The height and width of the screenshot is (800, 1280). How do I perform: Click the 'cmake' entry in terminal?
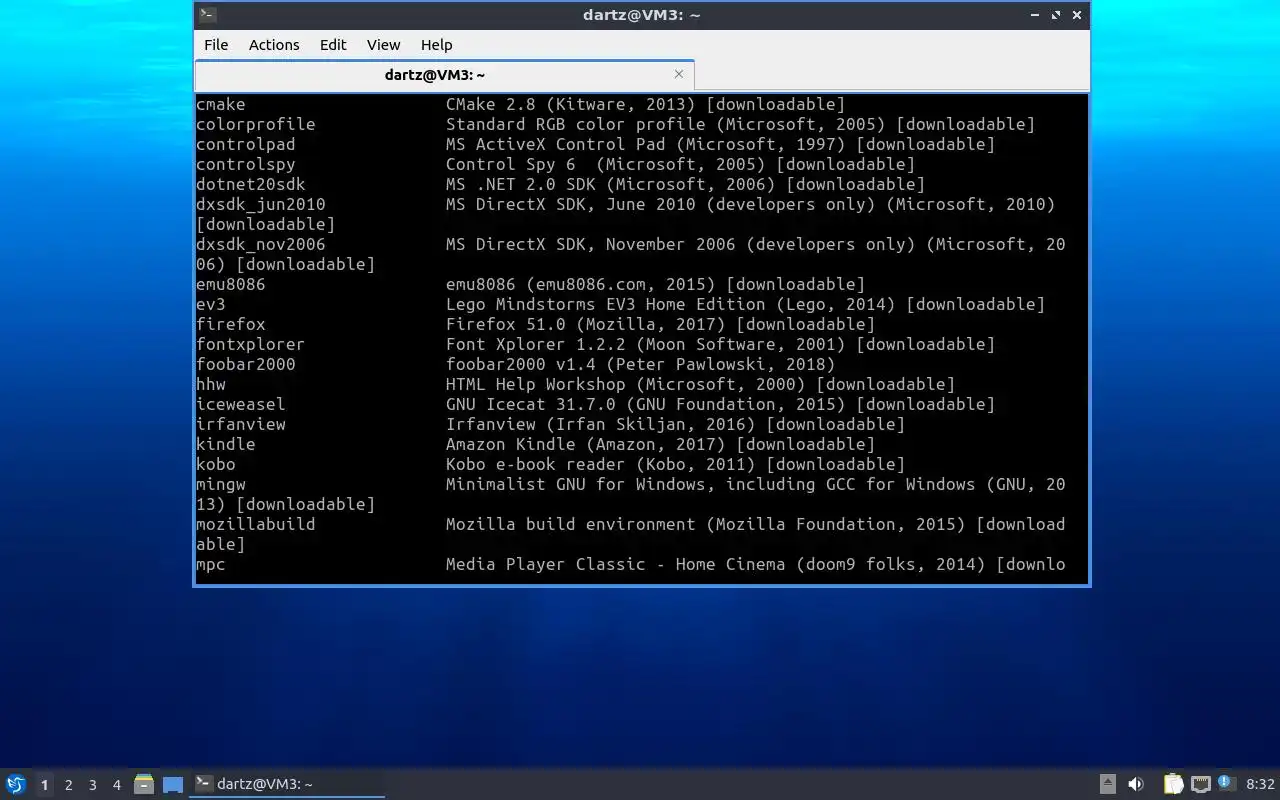pyautogui.click(x=221, y=104)
